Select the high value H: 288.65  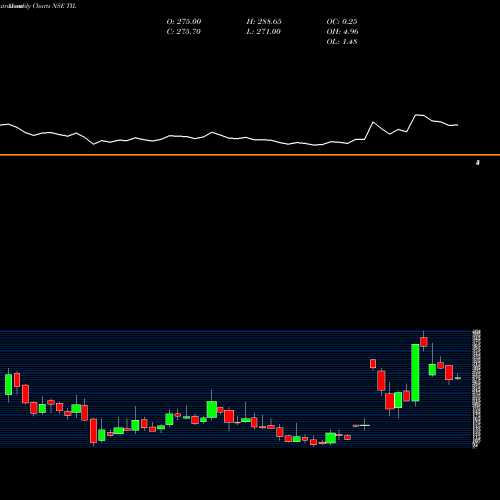click(264, 22)
